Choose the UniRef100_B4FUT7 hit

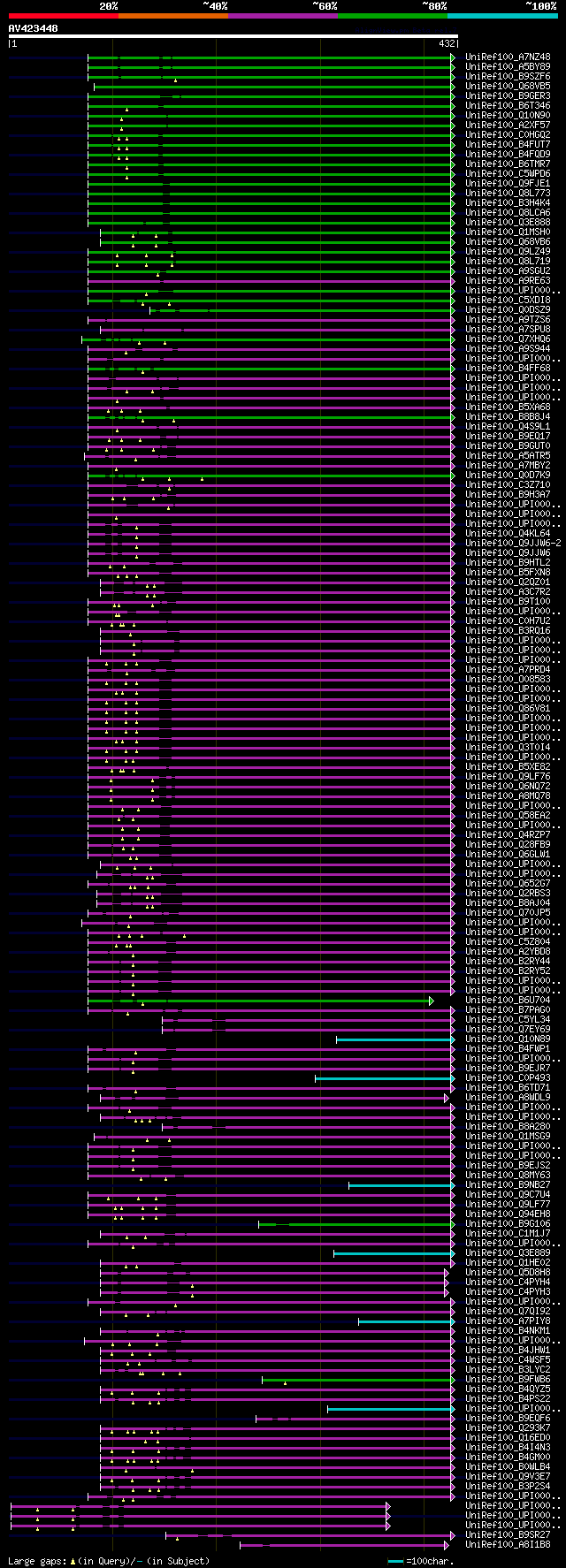pos(508,145)
